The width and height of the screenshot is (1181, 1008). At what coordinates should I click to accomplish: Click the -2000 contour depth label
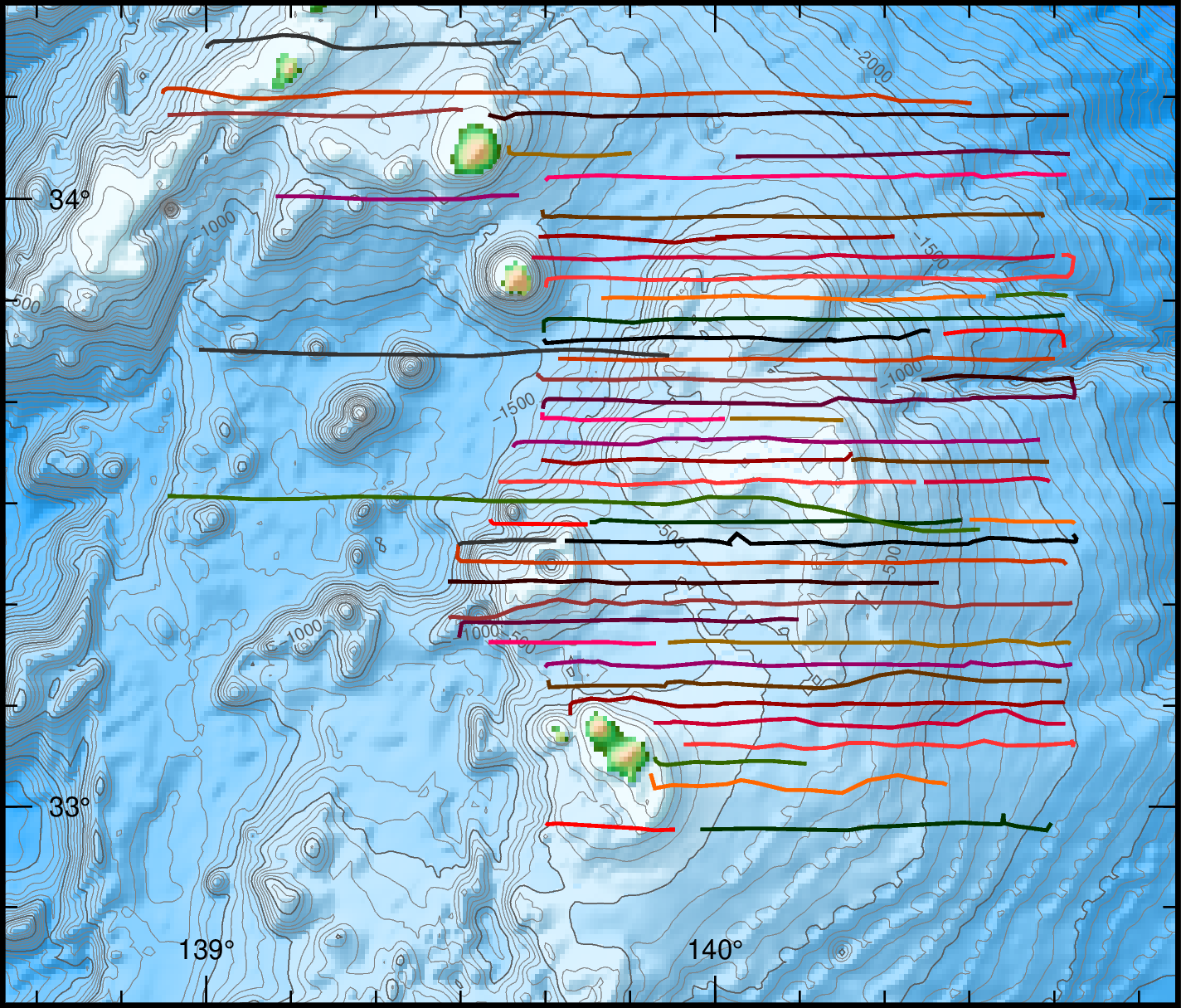click(x=874, y=66)
